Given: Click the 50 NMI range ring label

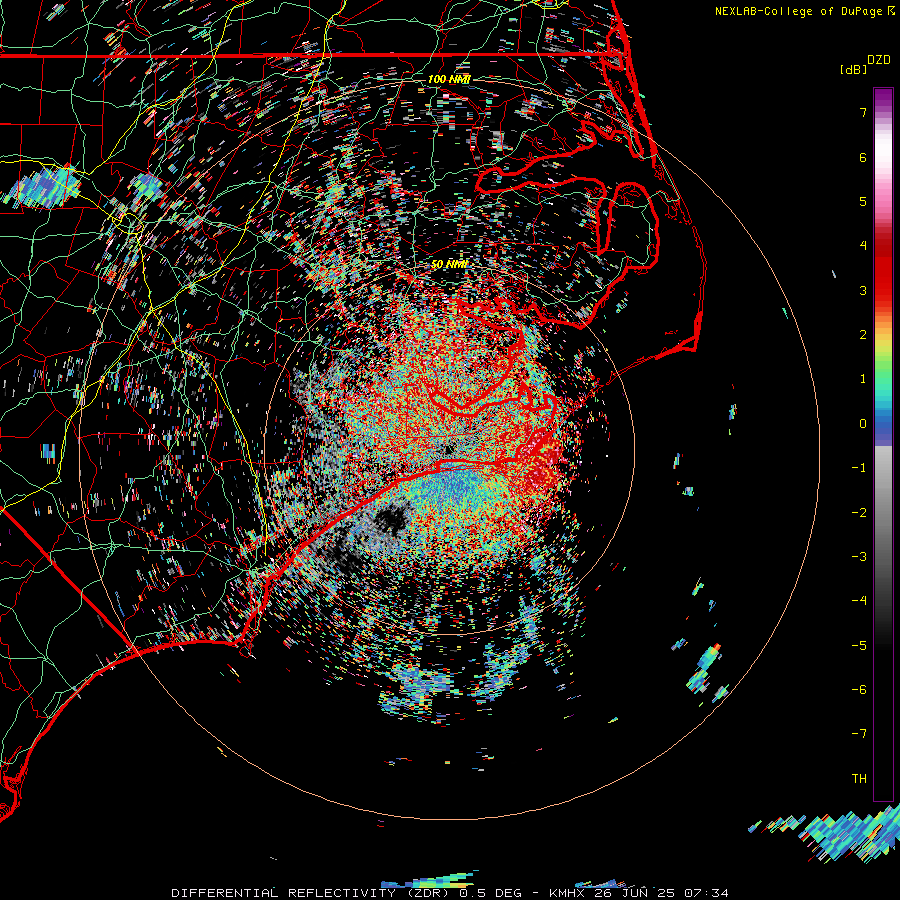Looking at the screenshot, I should pos(449,264).
